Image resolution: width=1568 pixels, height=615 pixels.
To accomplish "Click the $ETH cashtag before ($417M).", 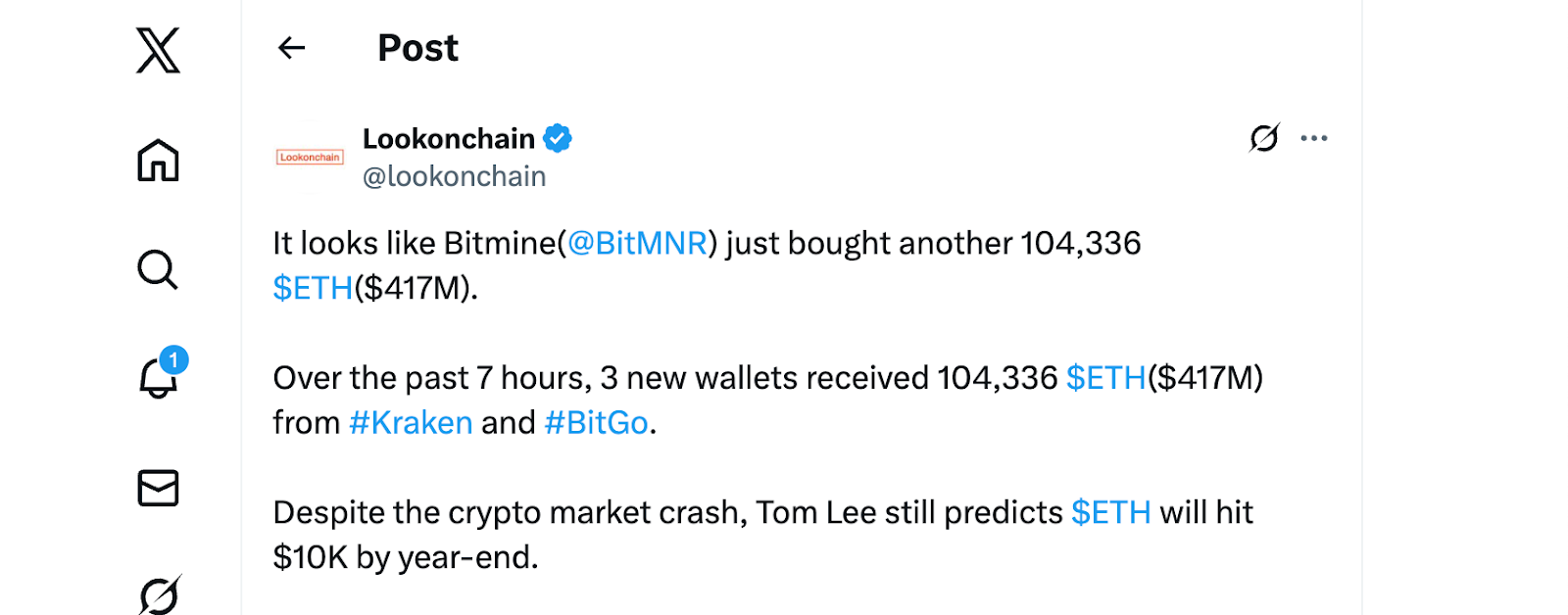I will [x=313, y=288].
